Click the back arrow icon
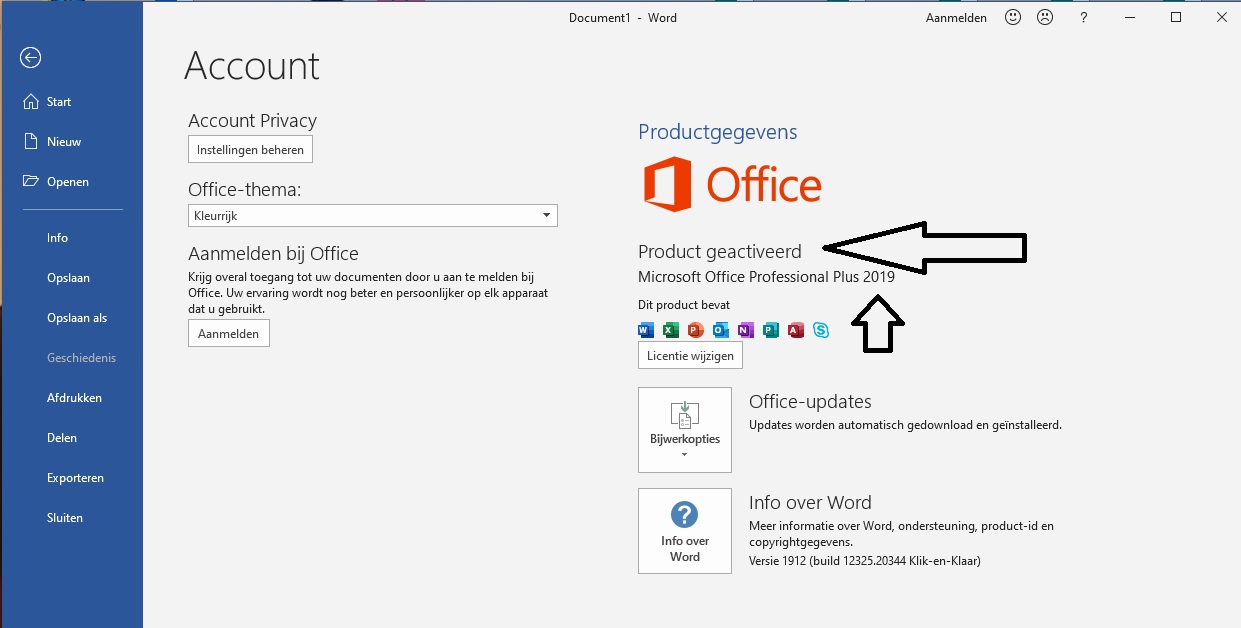Image resolution: width=1241 pixels, height=628 pixels. click(x=30, y=58)
